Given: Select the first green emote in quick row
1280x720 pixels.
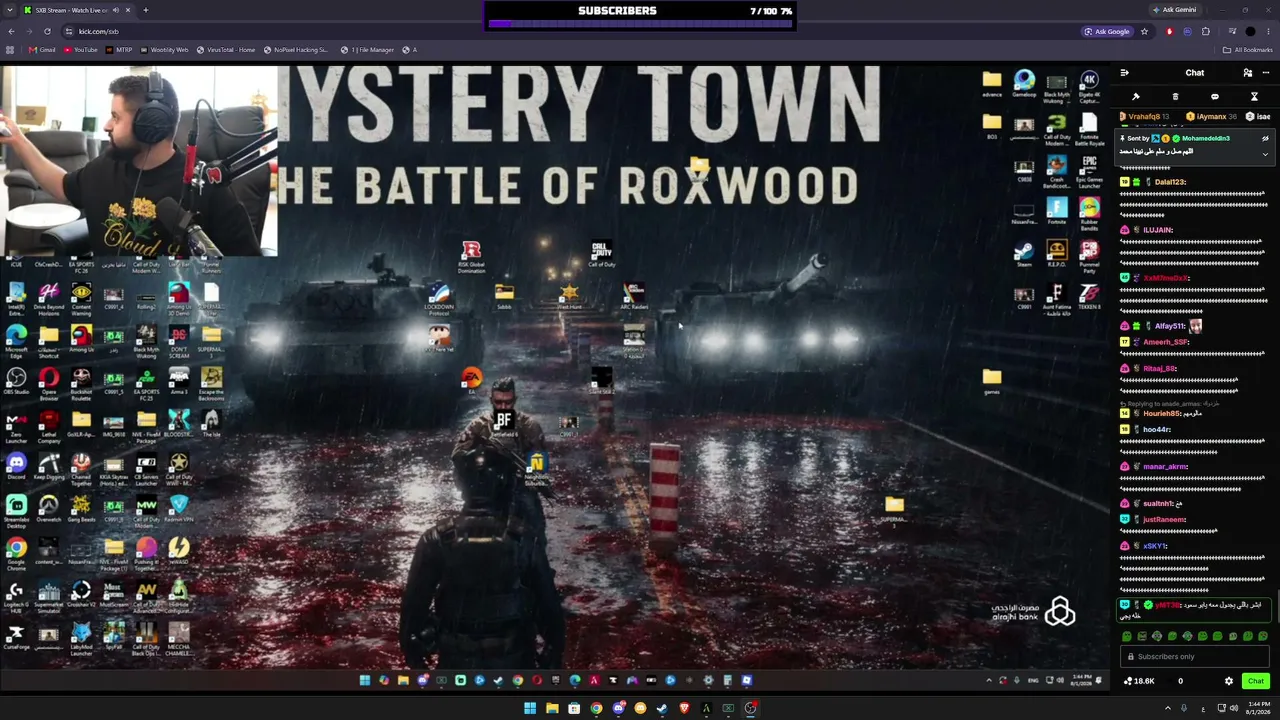Looking at the screenshot, I should click(1127, 636).
